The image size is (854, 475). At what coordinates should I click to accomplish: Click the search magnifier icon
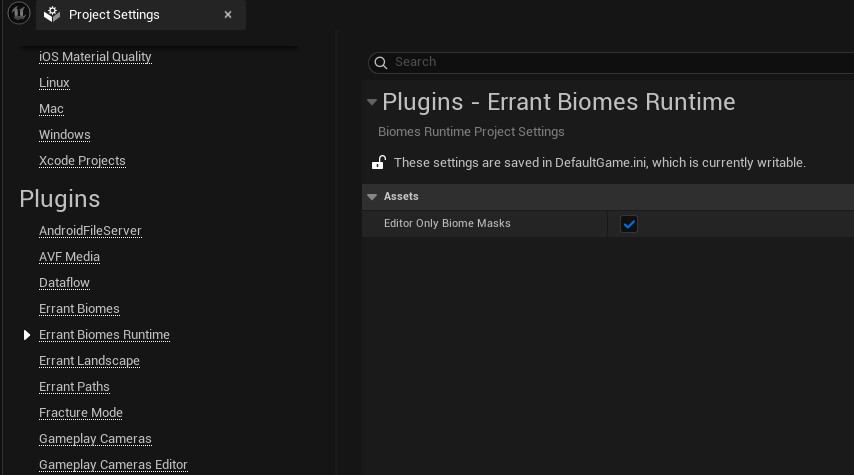(380, 62)
